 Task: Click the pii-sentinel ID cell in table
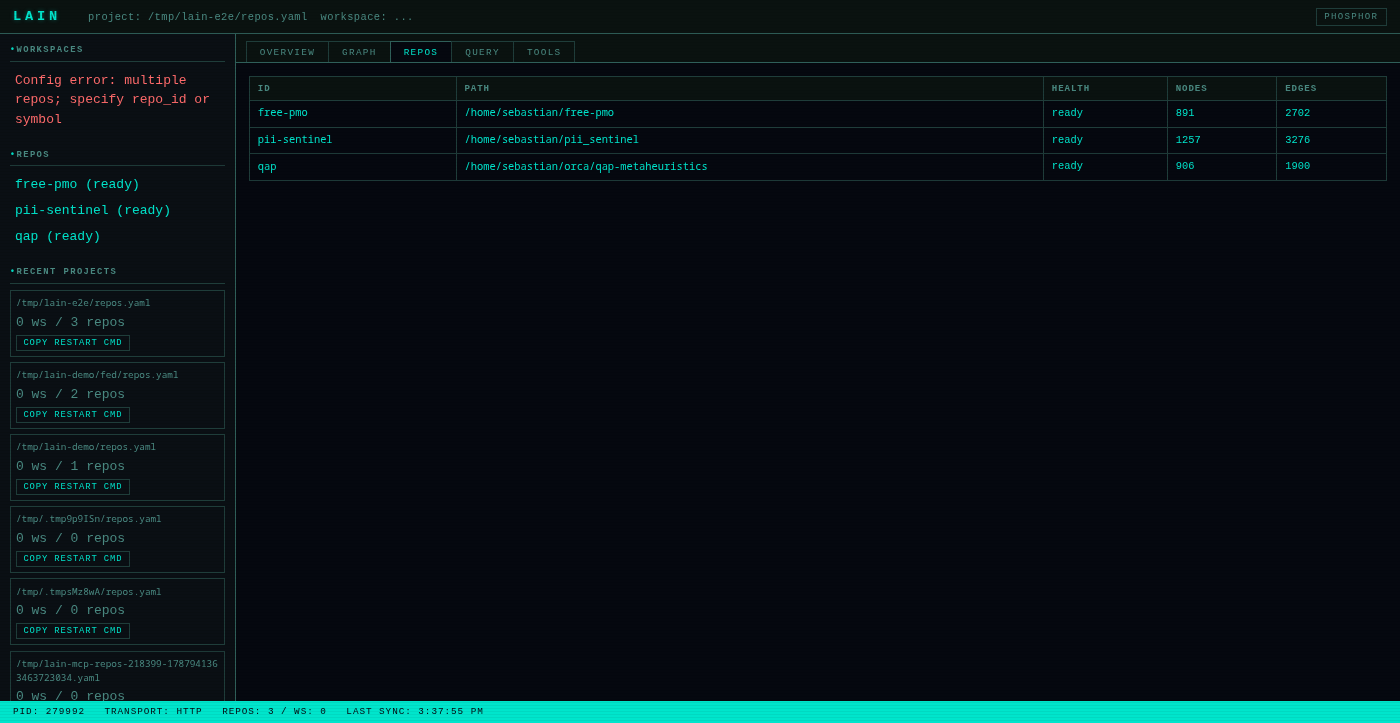click(353, 140)
